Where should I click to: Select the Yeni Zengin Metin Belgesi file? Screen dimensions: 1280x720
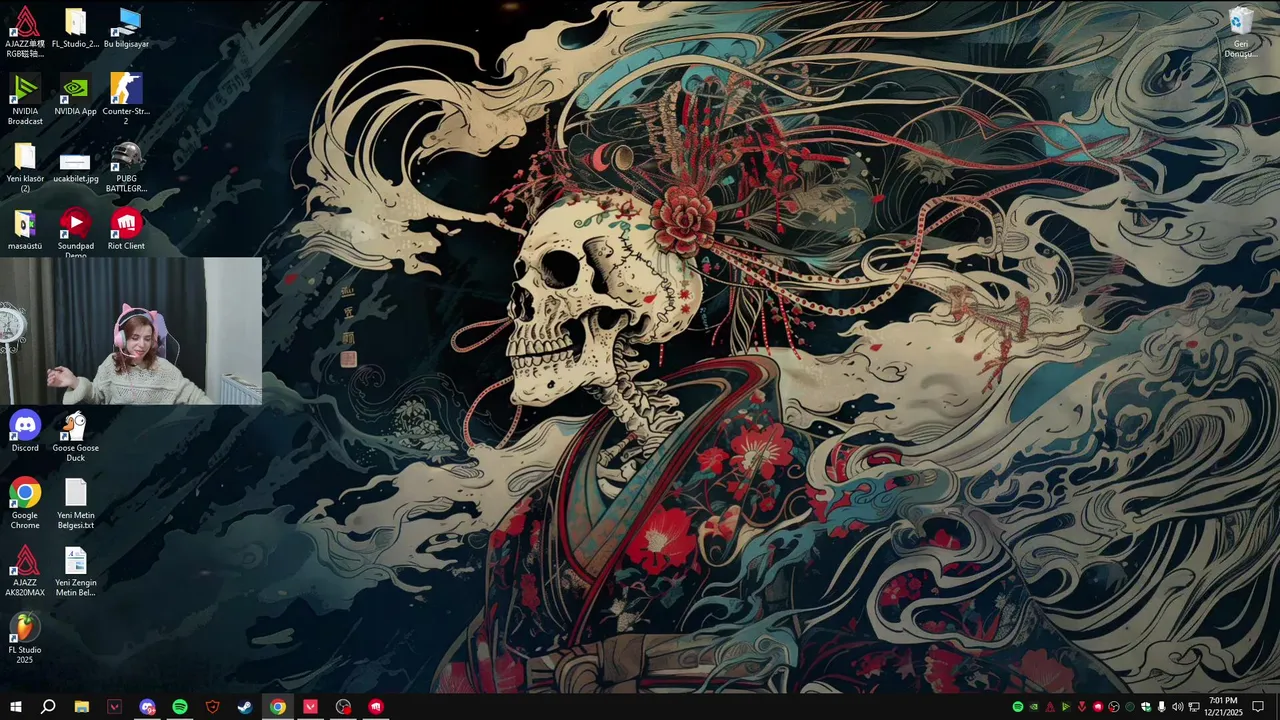[x=76, y=571]
